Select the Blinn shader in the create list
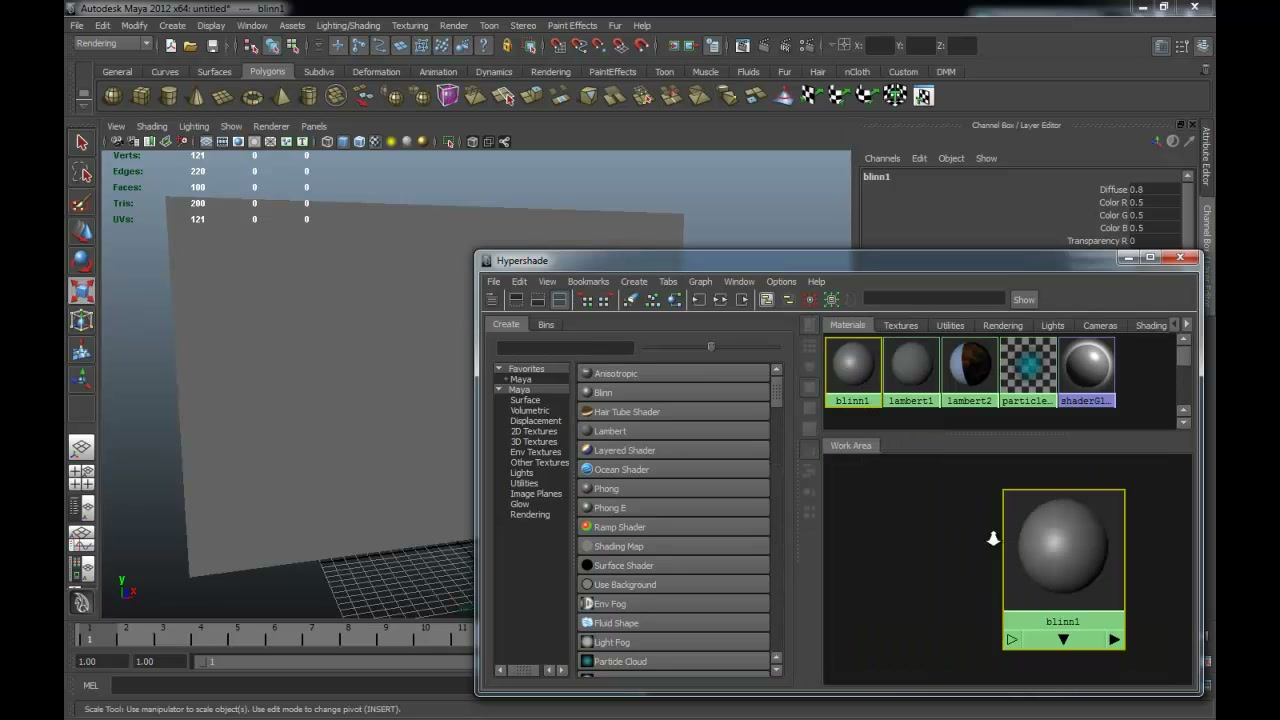This screenshot has height=720, width=1280. pyautogui.click(x=673, y=393)
